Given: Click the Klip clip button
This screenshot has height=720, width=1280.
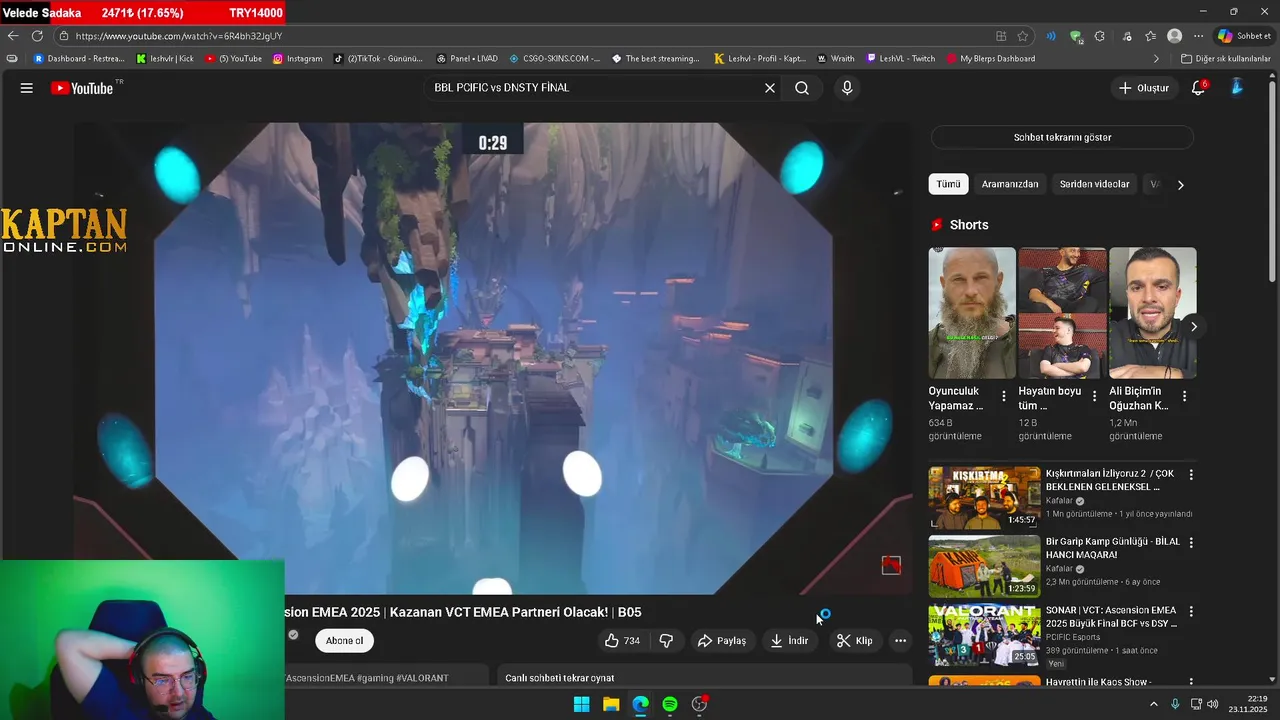Looking at the screenshot, I should coord(855,641).
